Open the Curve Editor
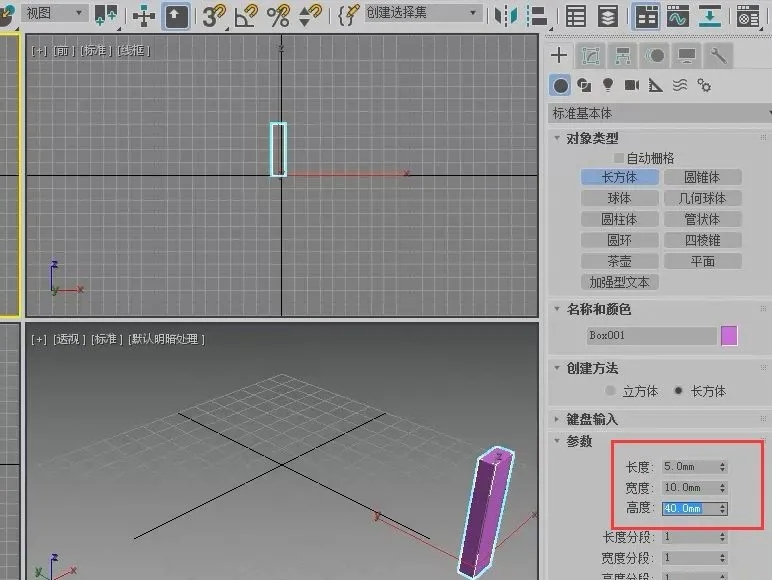This screenshot has width=772, height=580. (678, 16)
